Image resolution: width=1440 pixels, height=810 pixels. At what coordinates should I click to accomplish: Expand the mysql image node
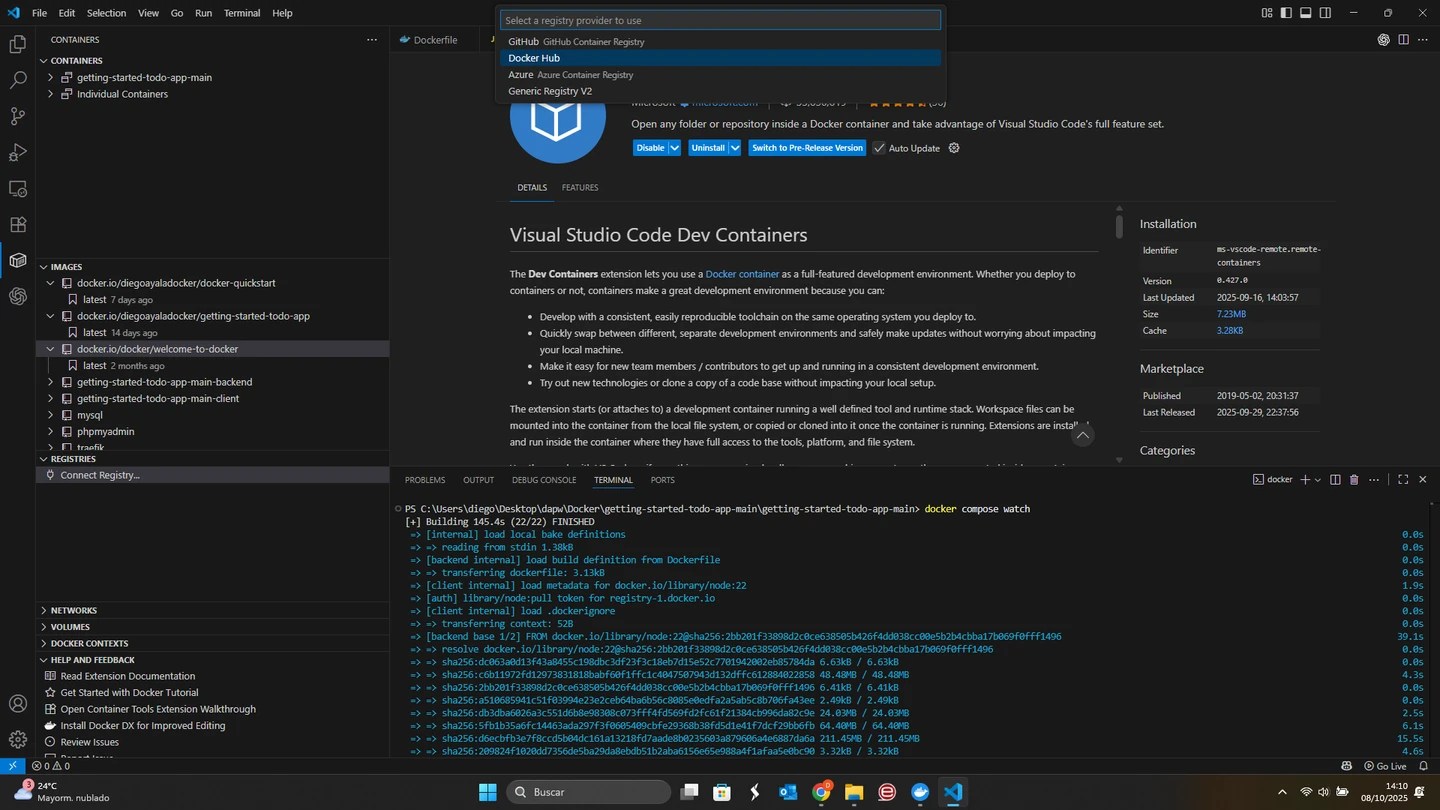[x=51, y=415]
